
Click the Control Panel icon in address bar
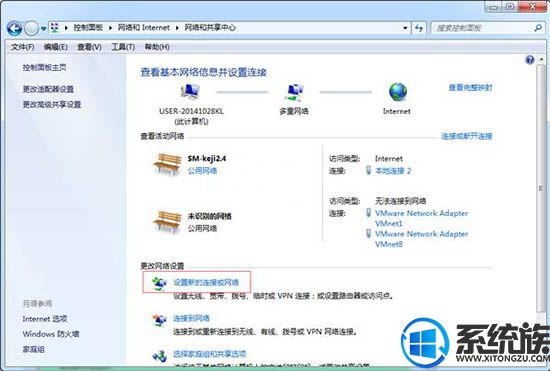point(55,28)
